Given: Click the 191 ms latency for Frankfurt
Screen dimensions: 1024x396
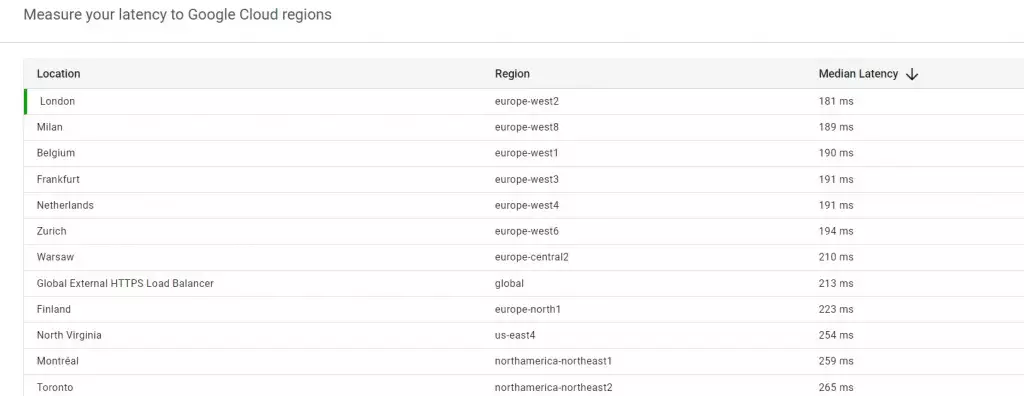Looking at the screenshot, I should pos(836,179).
